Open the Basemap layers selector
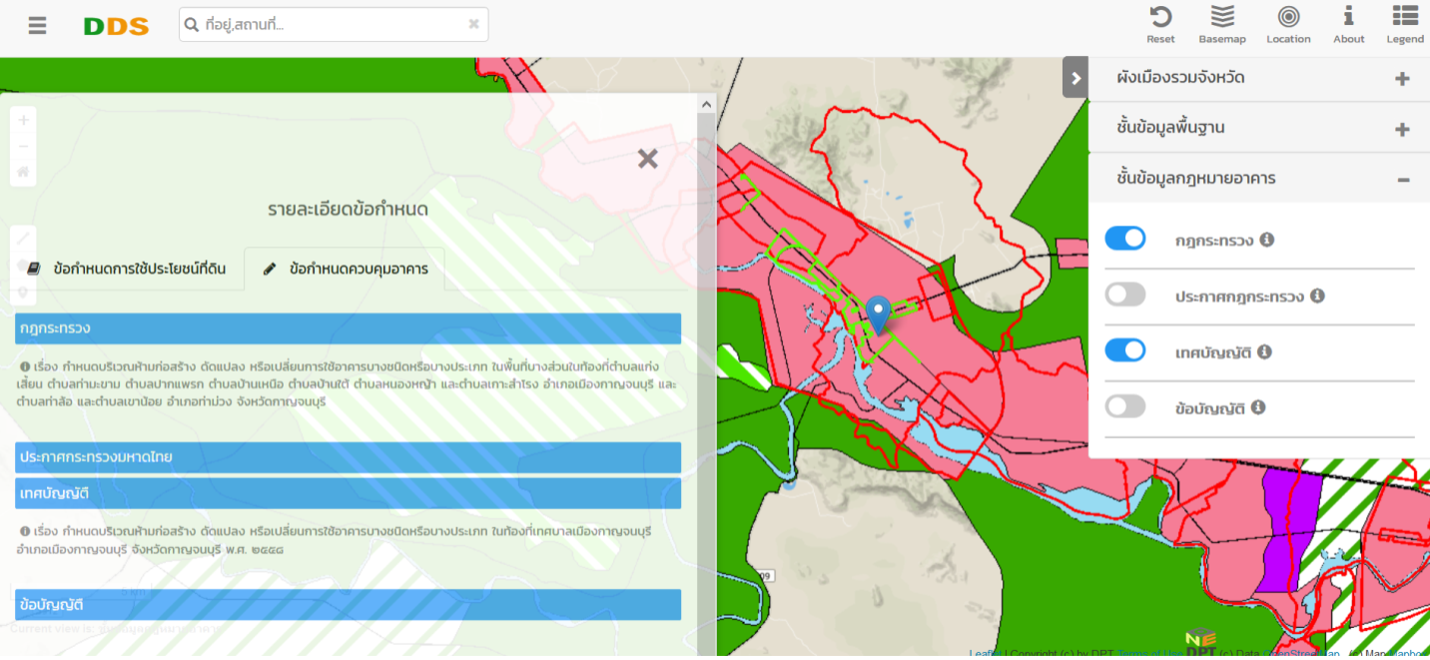Viewport: 1430px width, 660px height. pos(1222,18)
